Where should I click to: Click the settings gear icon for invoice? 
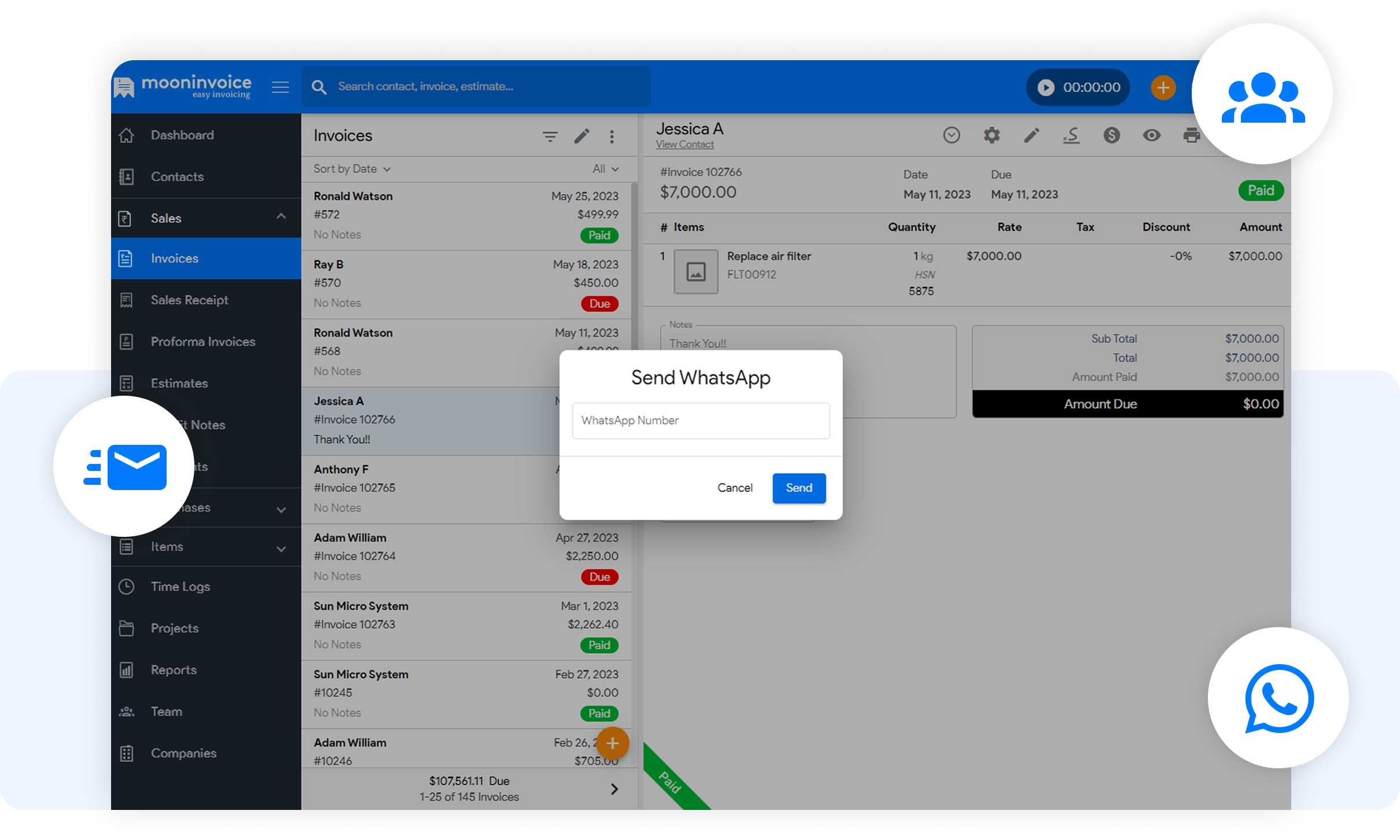992,135
